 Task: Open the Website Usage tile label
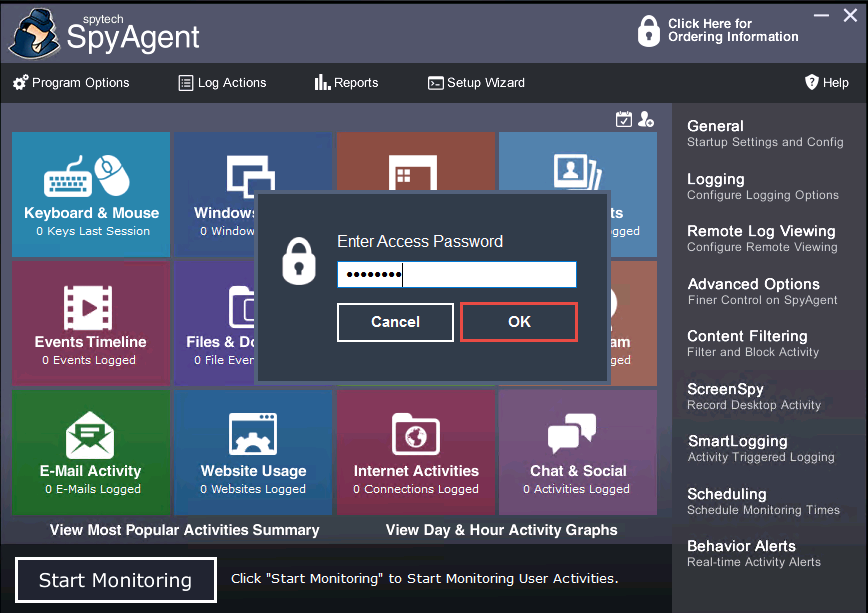tap(253, 471)
